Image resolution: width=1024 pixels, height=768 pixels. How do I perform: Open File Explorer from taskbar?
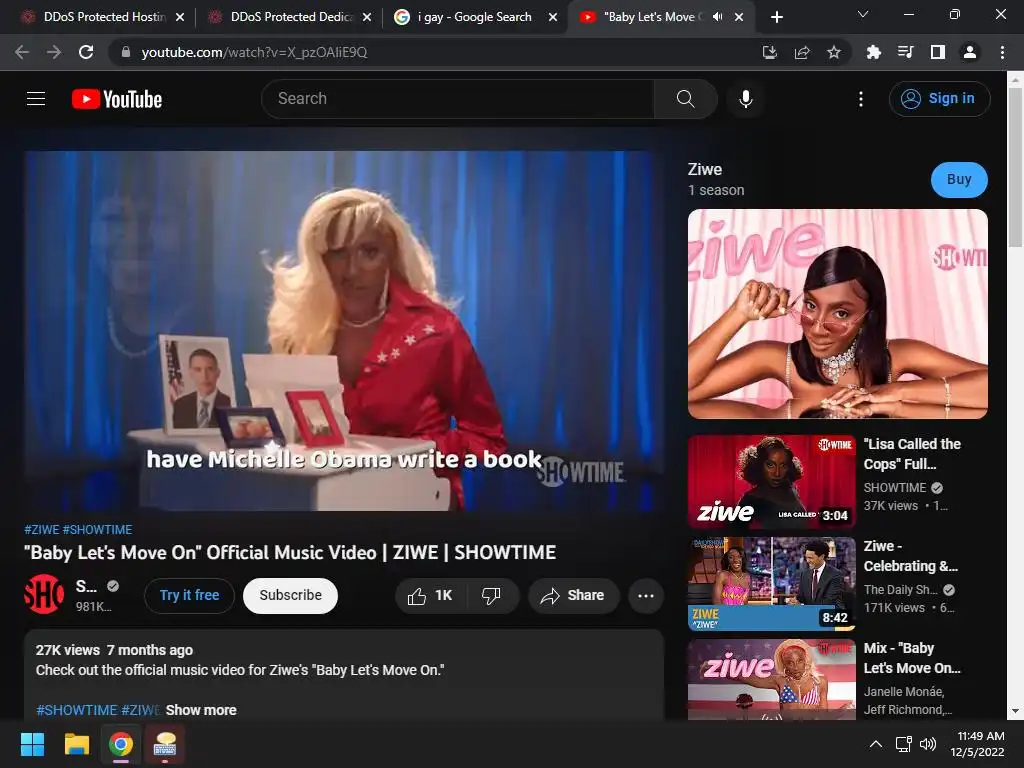click(76, 744)
